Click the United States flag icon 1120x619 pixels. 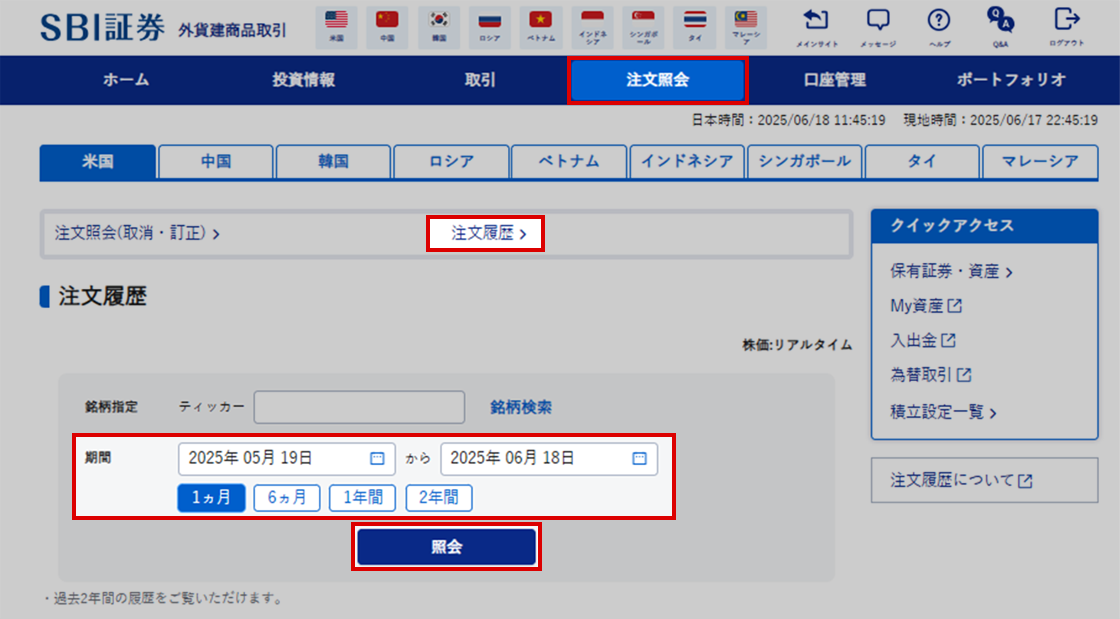[336, 20]
